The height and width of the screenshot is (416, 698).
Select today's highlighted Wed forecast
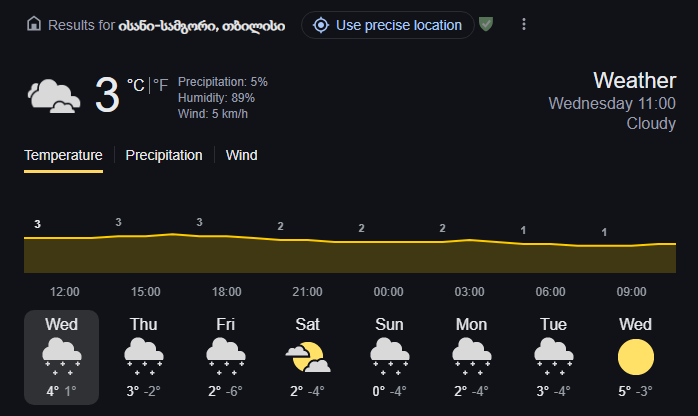[61, 357]
